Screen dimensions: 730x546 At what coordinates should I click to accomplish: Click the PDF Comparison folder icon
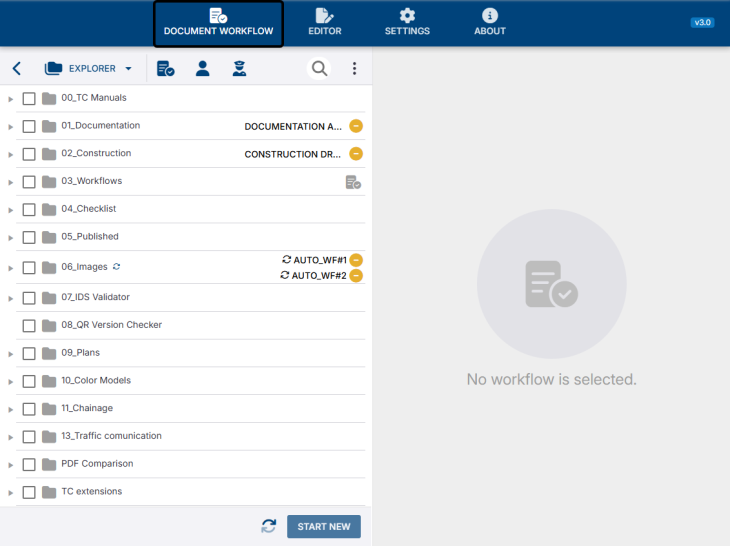(49, 464)
